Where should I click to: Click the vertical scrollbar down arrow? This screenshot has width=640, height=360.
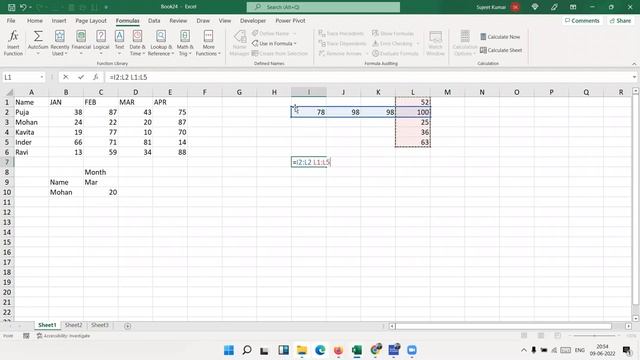pyautogui.click(x=635, y=318)
